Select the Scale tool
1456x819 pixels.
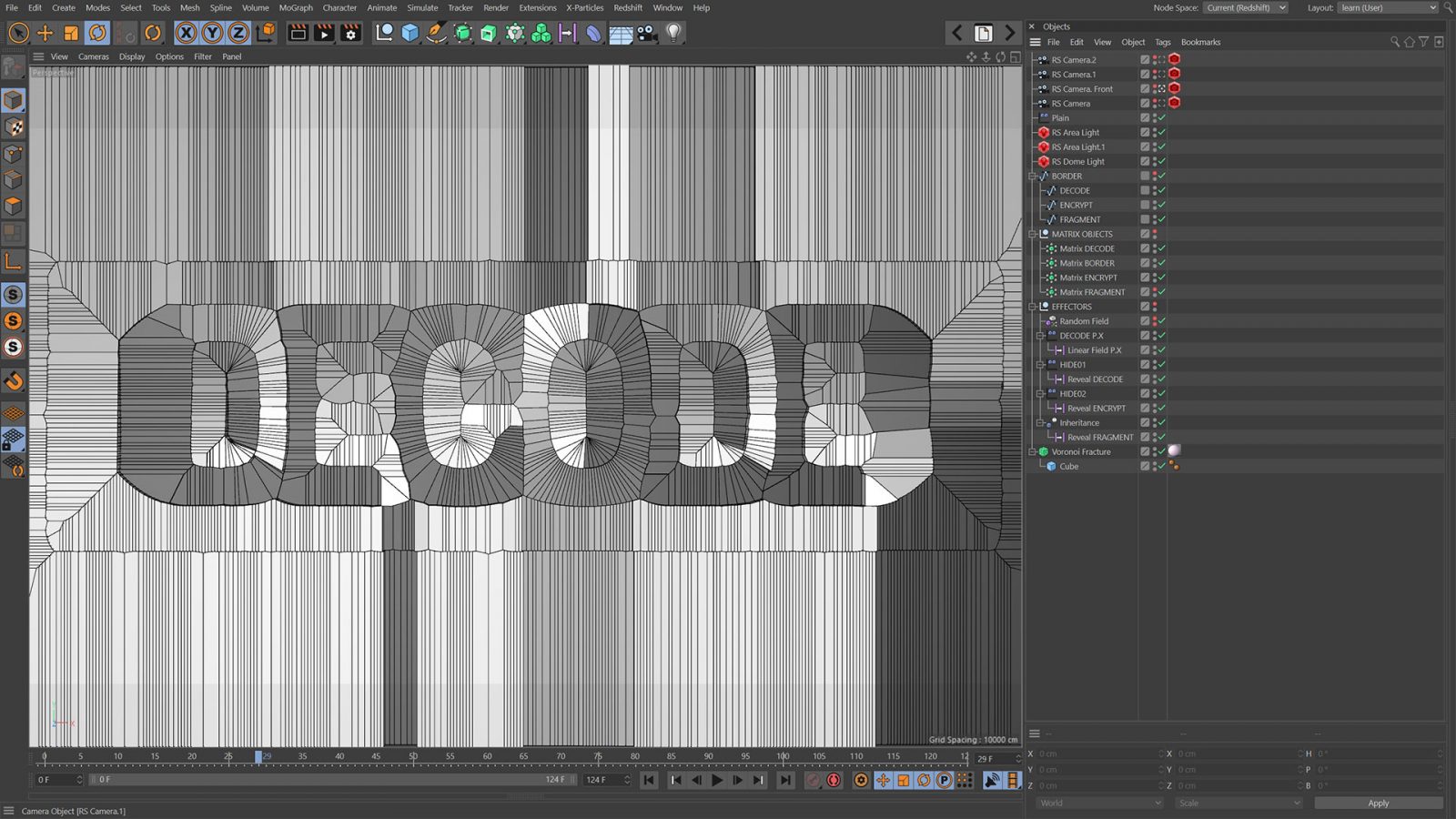point(70,33)
